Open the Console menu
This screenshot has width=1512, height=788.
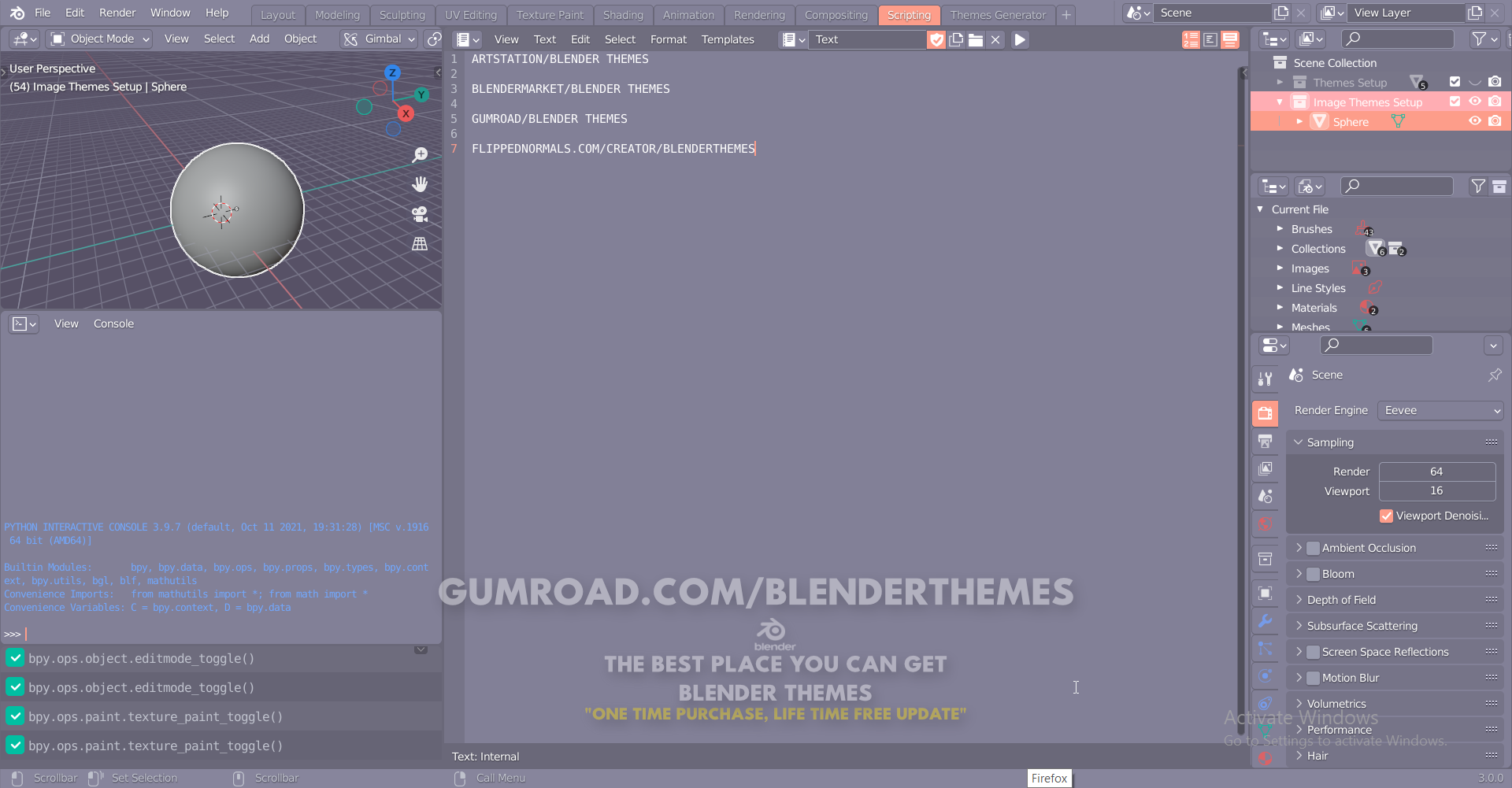pyautogui.click(x=113, y=324)
